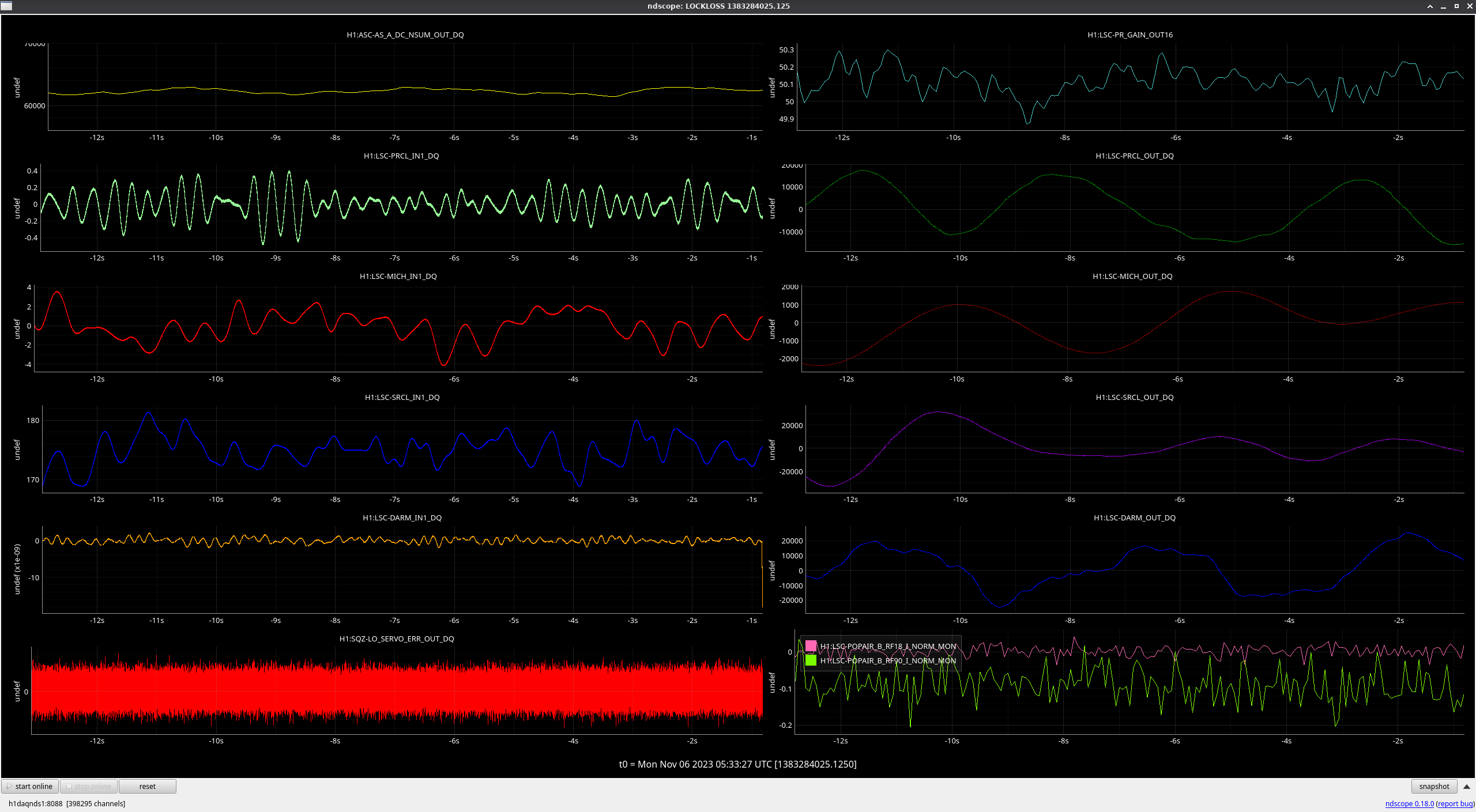Close the ndscope LOCKLOSS window
Screen dimensions: 1476x812
pos(1469,6)
